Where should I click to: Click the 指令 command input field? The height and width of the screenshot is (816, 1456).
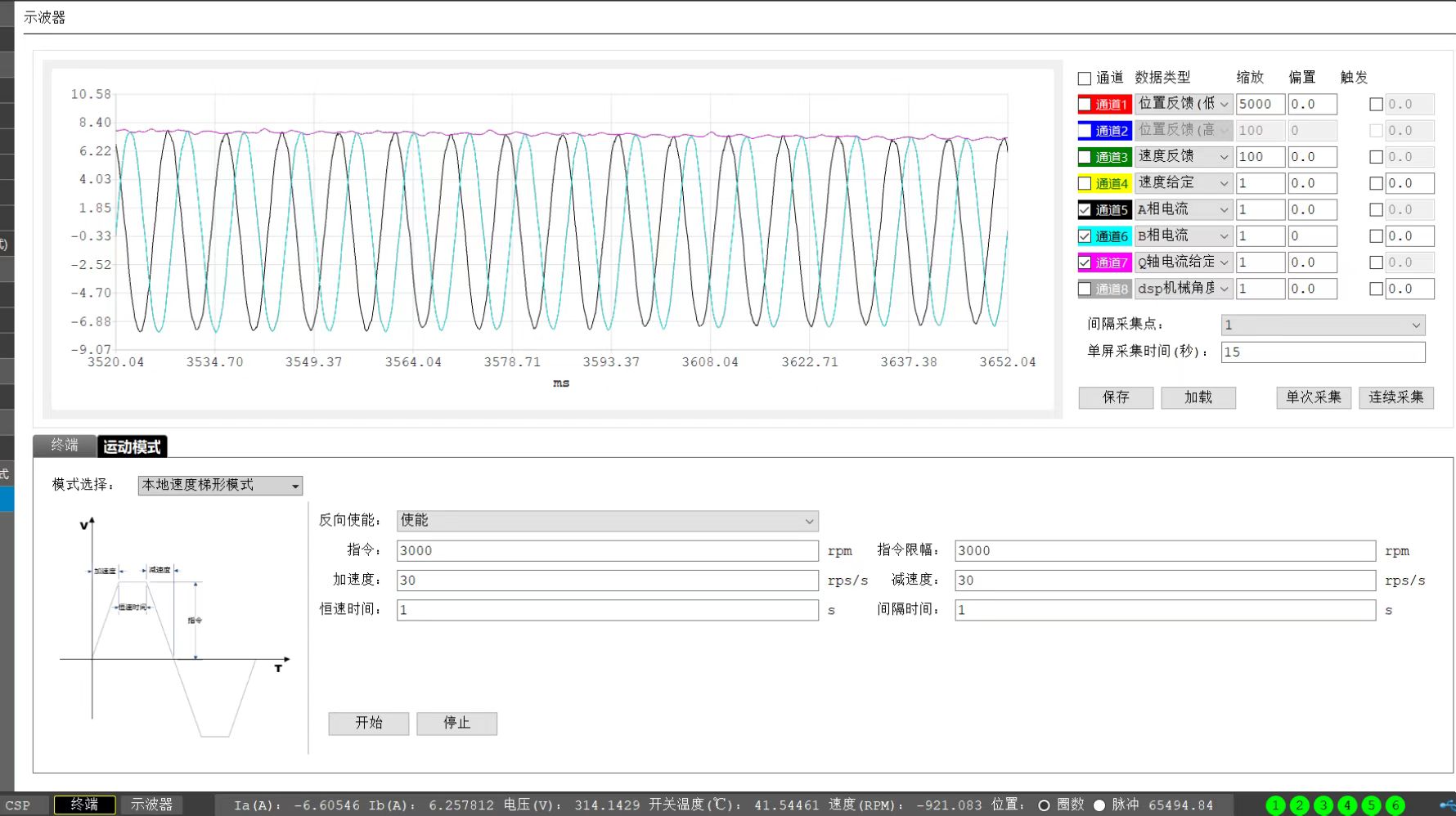pos(607,551)
